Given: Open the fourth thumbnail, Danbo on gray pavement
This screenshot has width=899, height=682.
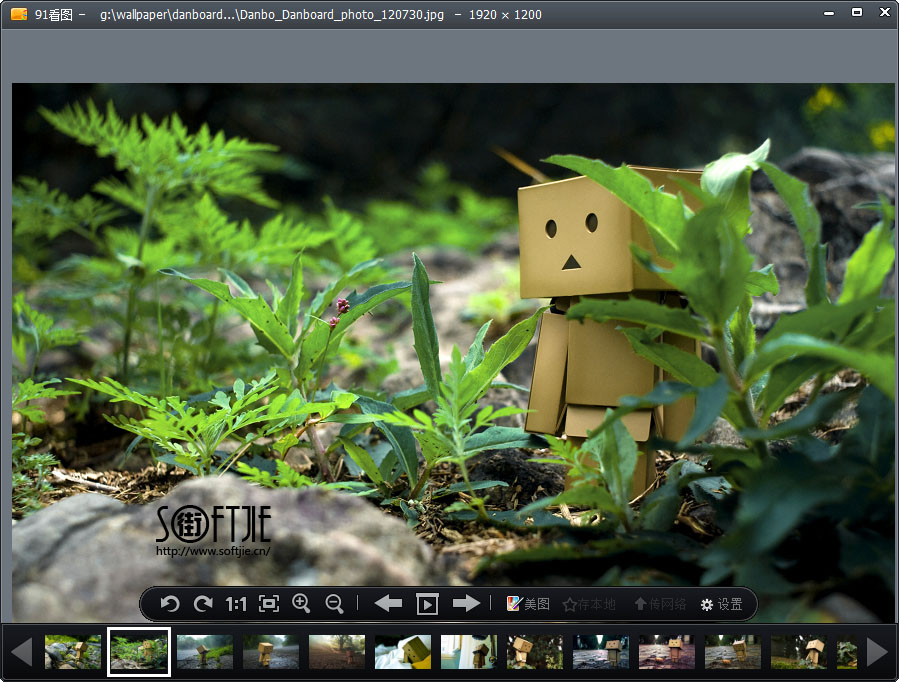Looking at the screenshot, I should (x=271, y=652).
